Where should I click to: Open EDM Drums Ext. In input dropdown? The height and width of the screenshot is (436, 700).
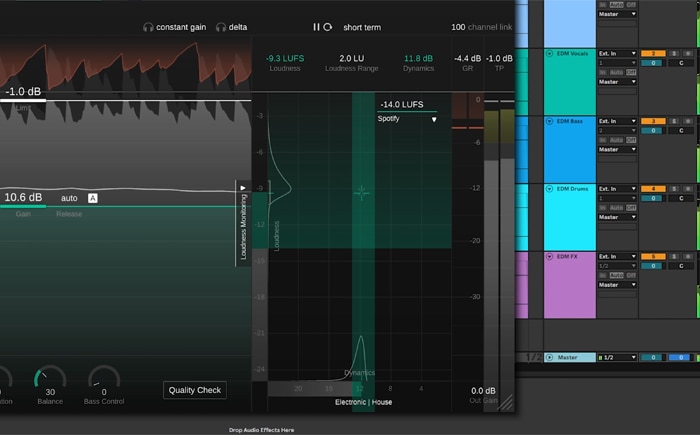click(617, 189)
